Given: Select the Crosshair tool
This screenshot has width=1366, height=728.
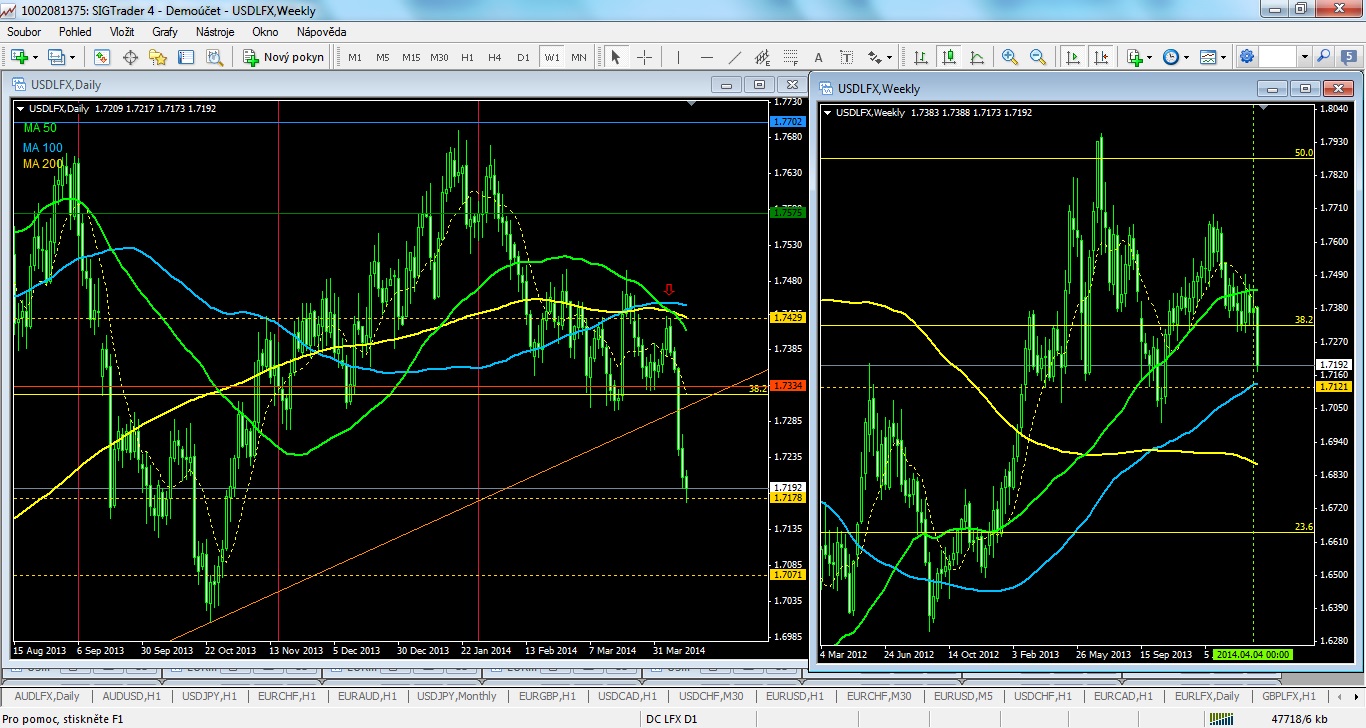Looking at the screenshot, I should pos(644,57).
